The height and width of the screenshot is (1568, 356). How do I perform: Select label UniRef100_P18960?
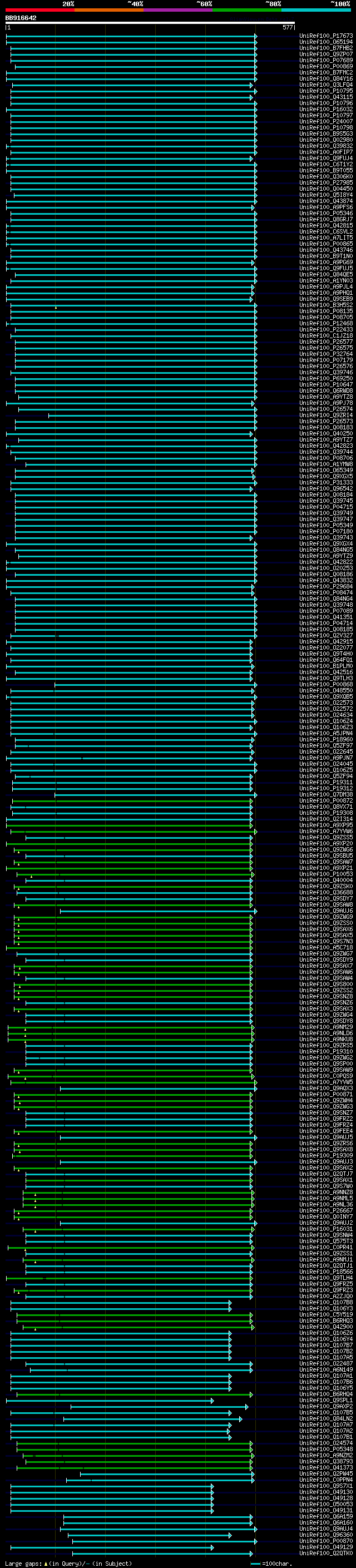(x=326, y=740)
